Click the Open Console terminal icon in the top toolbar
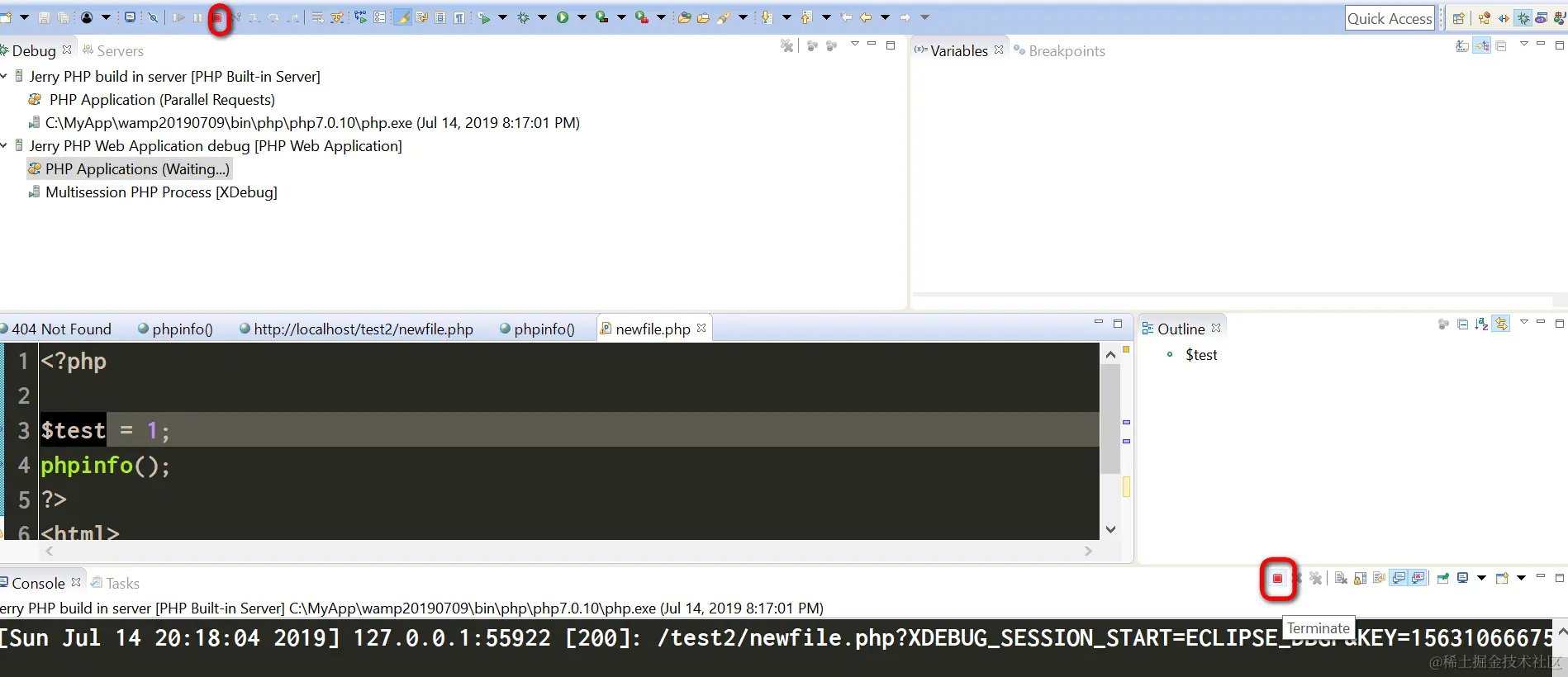 (130, 17)
